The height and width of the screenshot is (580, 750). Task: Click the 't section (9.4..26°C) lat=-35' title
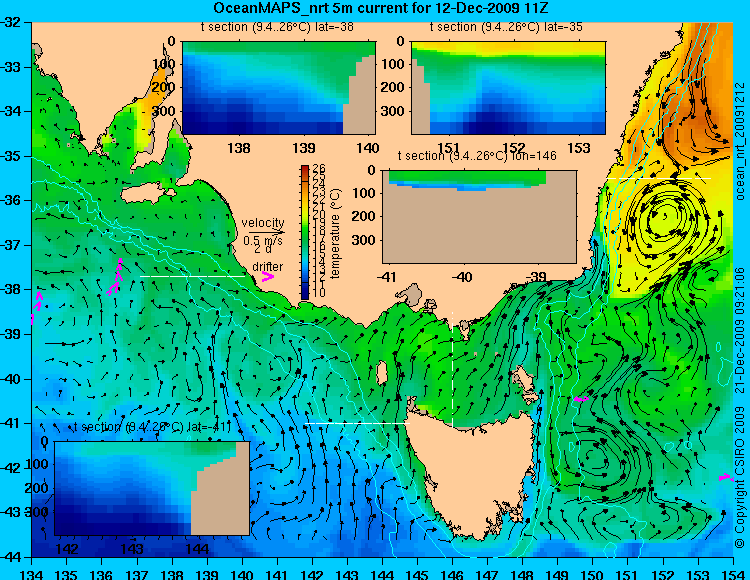point(506,27)
